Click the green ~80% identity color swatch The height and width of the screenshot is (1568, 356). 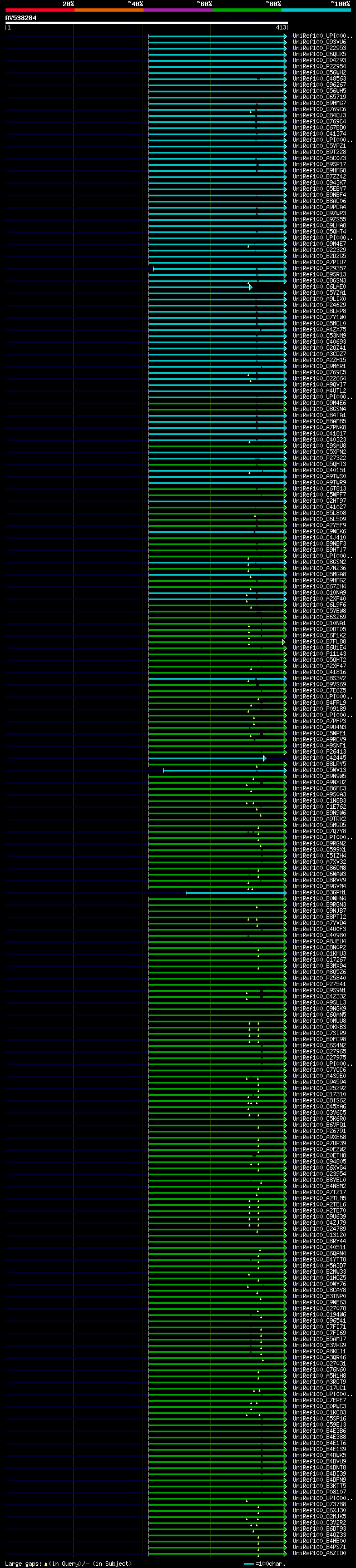[246, 10]
